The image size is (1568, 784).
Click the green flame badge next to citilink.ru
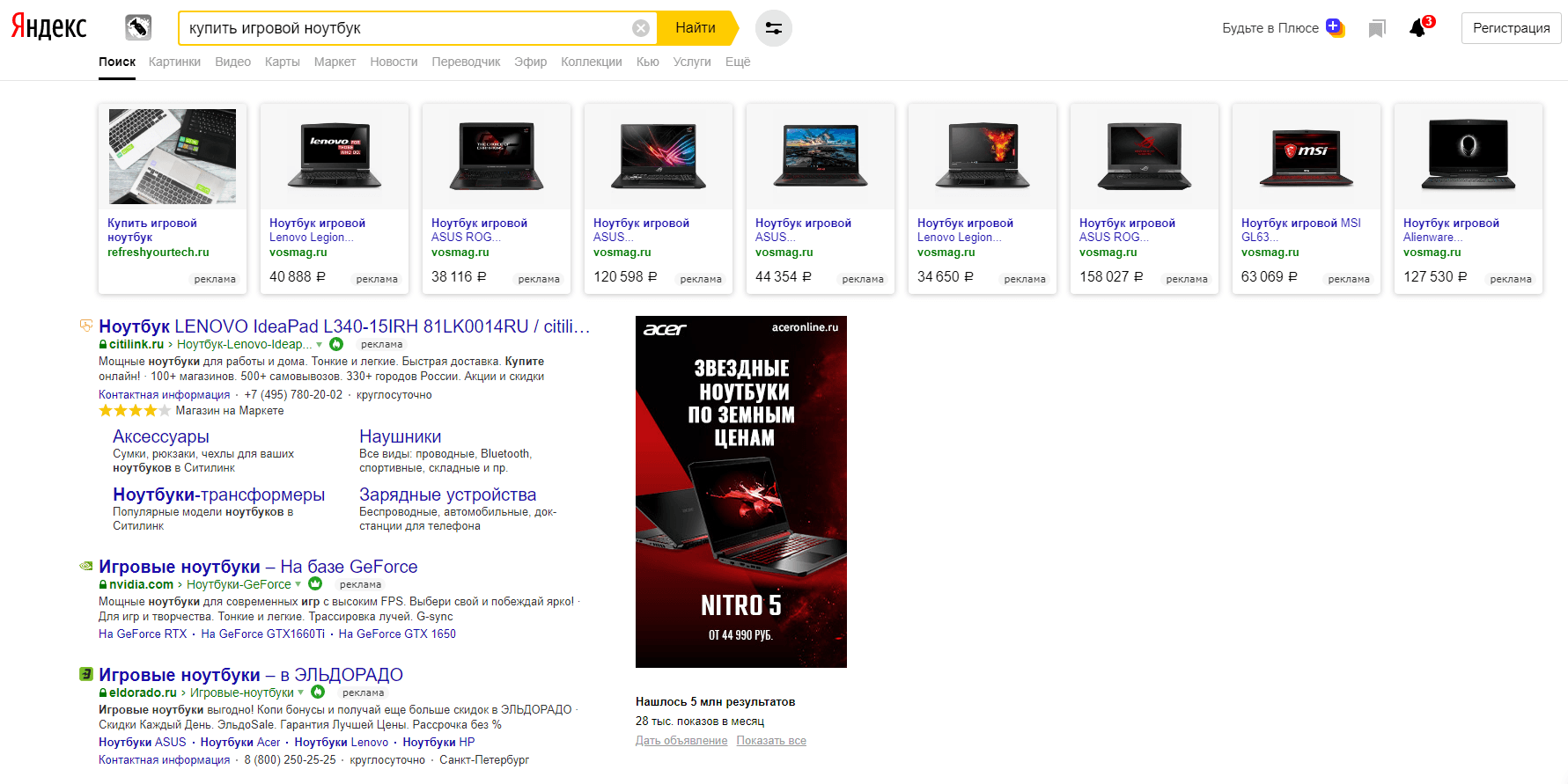point(336,344)
